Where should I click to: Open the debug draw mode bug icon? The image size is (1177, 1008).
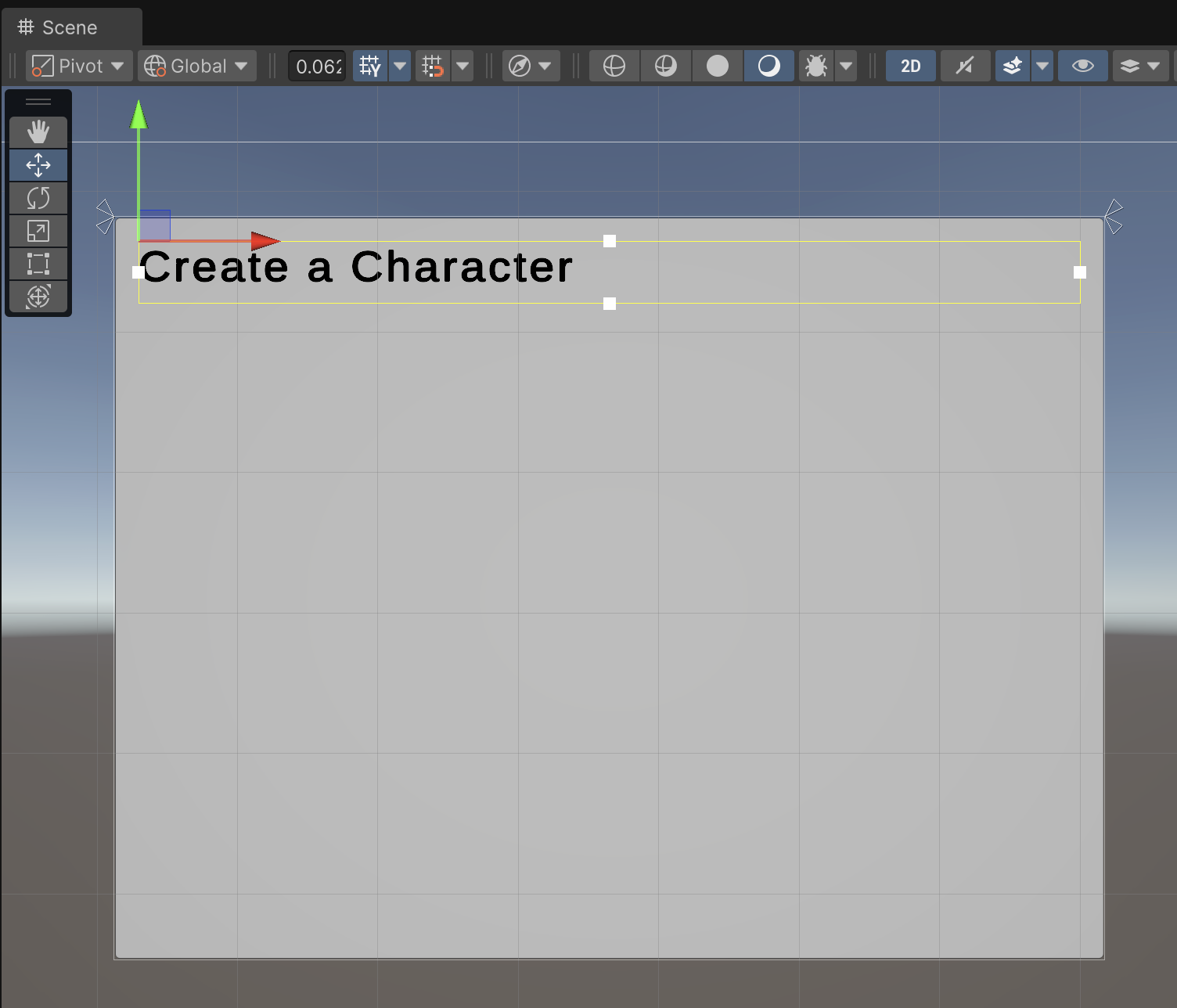816,67
